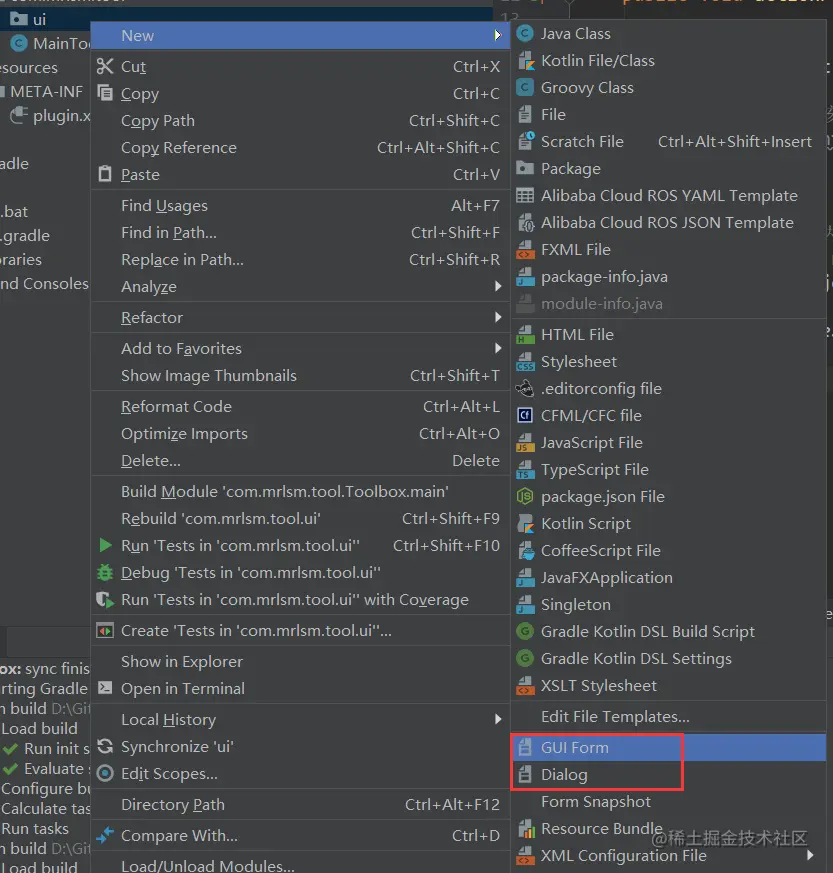Choose Form Snapshot

click(x=668, y=802)
